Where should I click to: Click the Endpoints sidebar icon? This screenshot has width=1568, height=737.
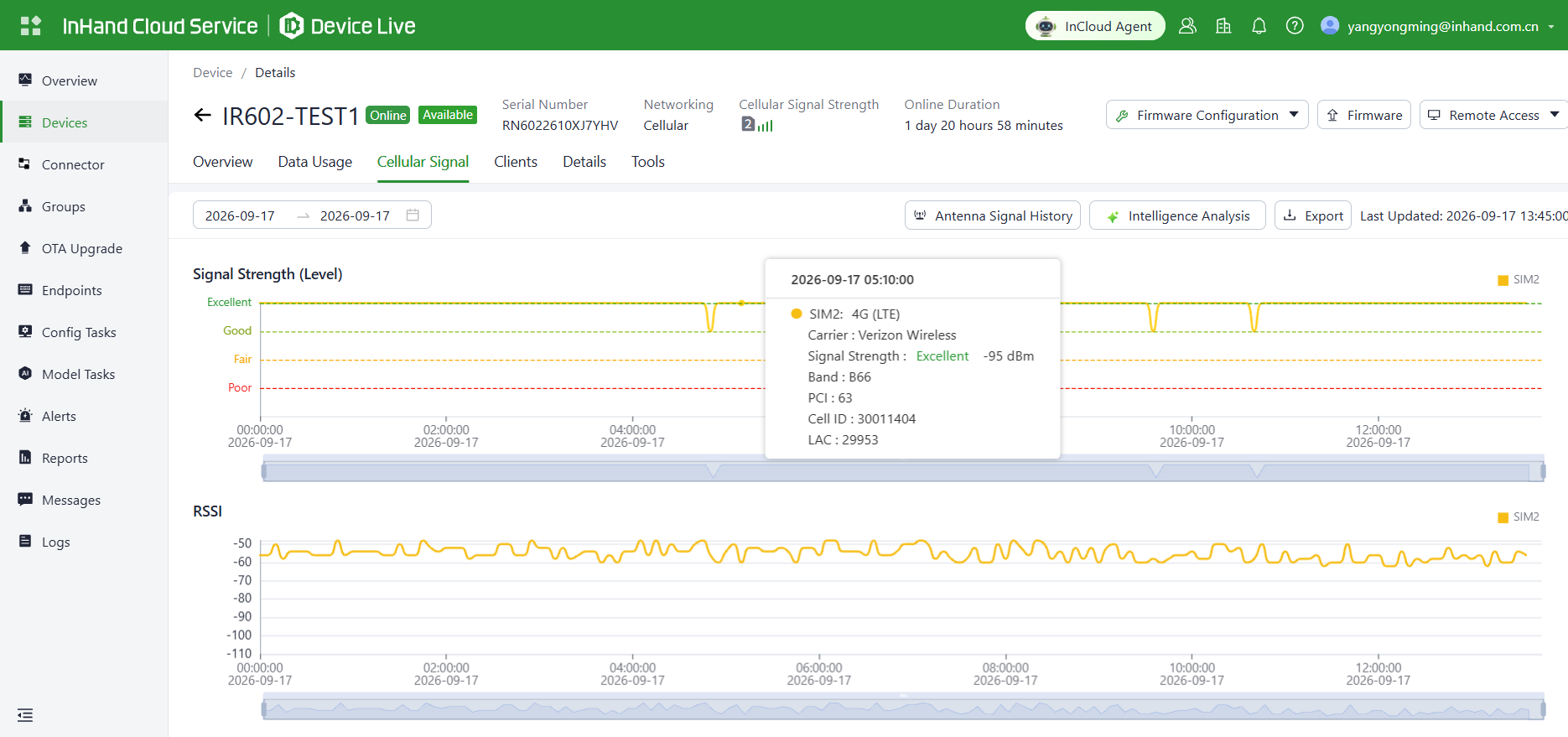(25, 290)
